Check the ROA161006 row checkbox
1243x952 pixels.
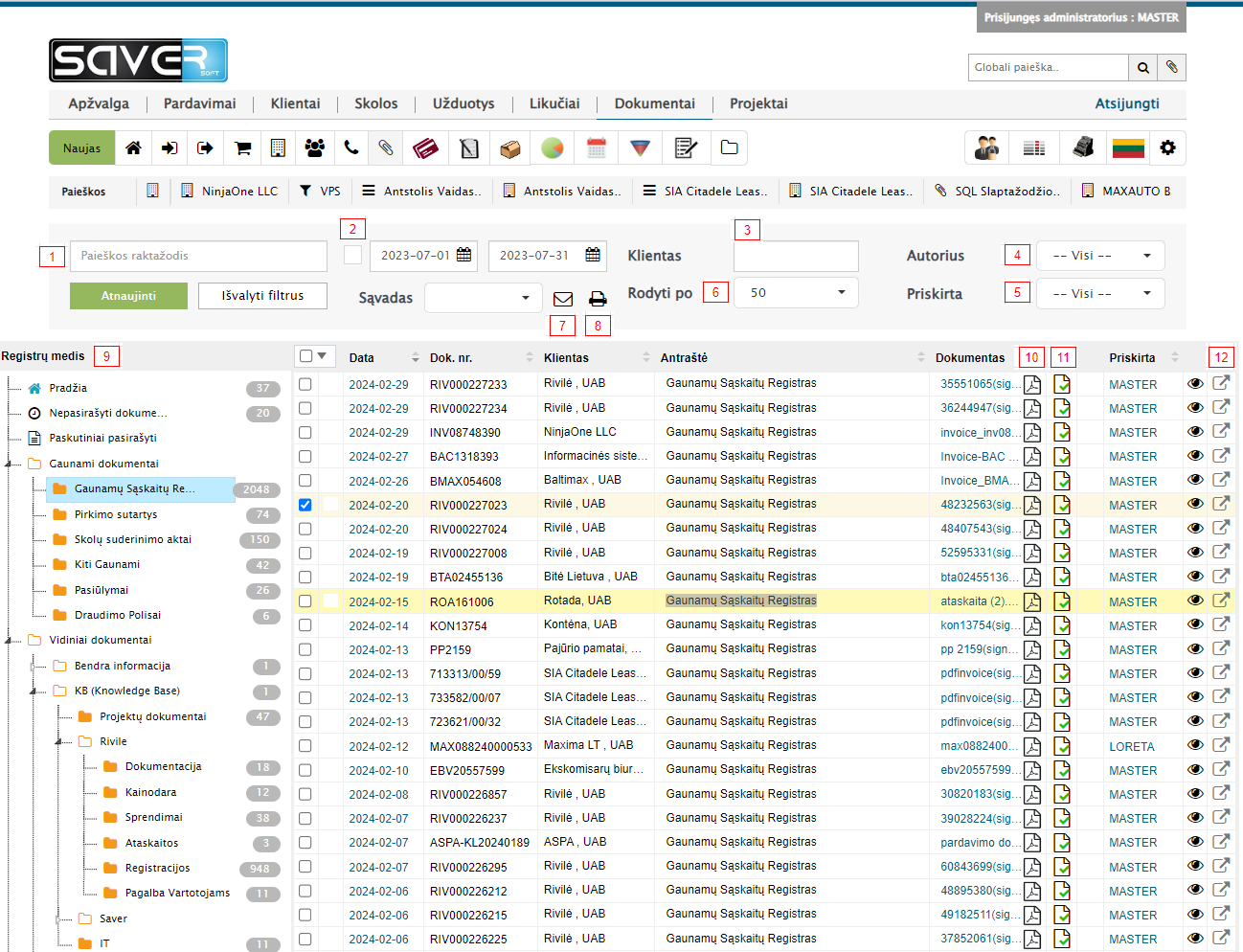305,601
